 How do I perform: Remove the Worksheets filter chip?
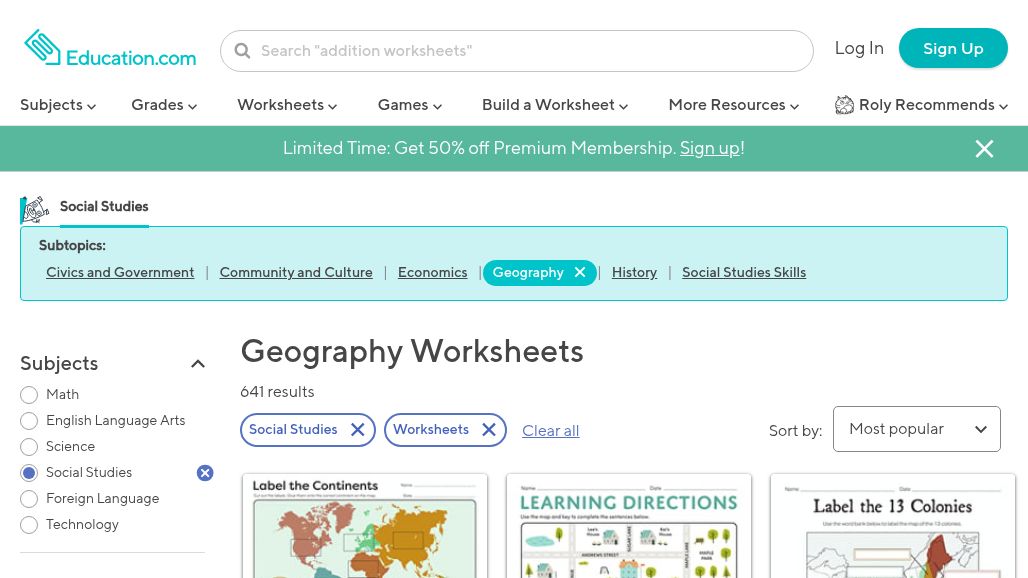pos(488,429)
